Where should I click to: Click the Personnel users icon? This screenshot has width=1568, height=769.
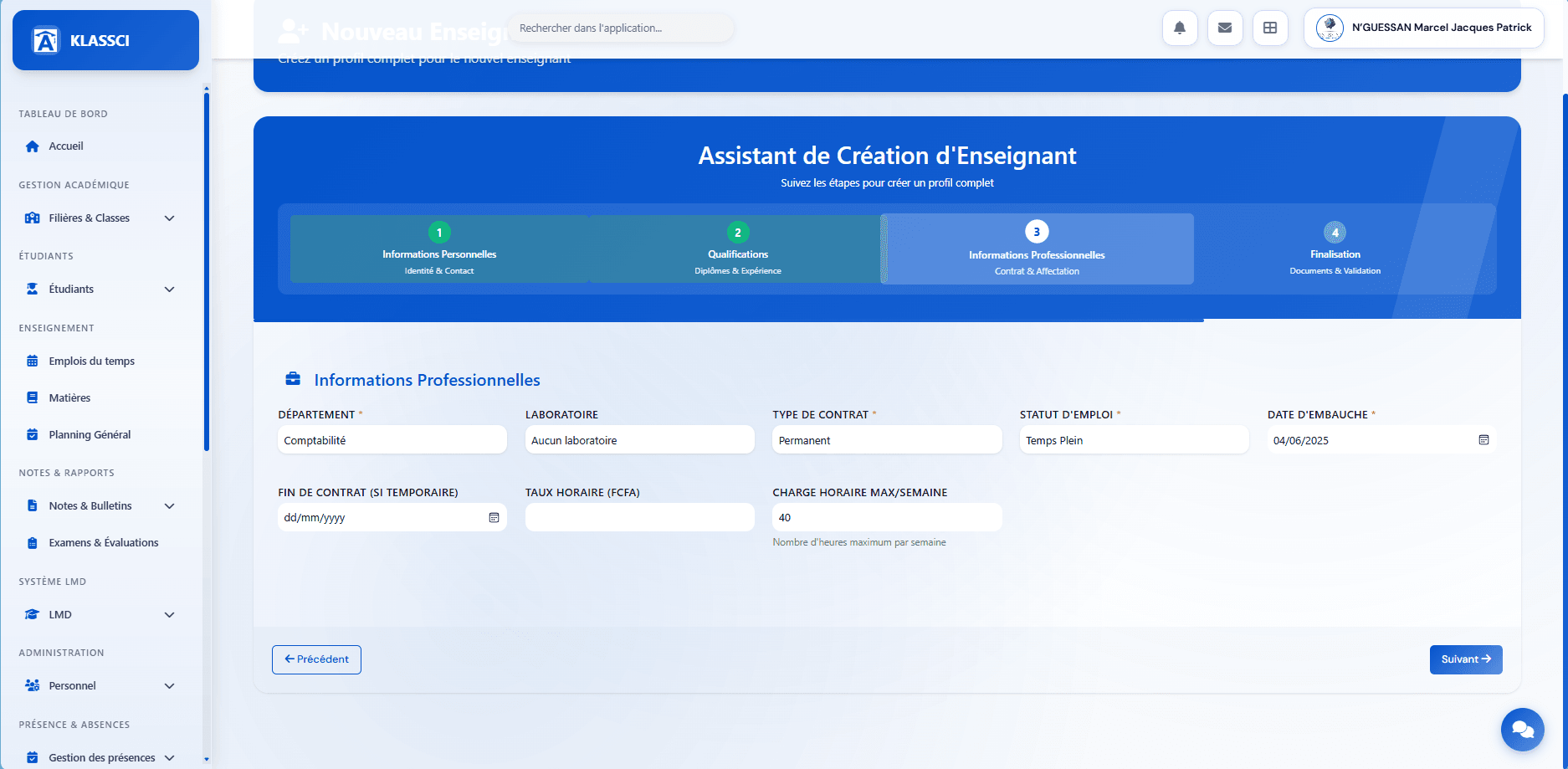pyautogui.click(x=33, y=686)
